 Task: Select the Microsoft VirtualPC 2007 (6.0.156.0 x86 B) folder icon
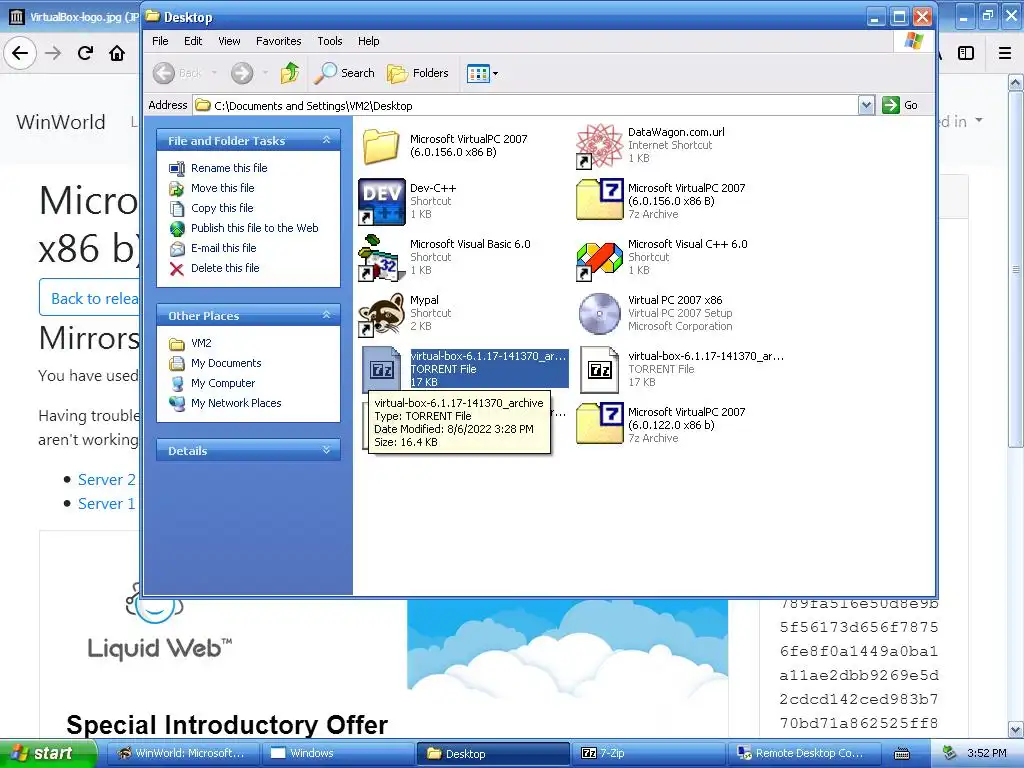(381, 146)
